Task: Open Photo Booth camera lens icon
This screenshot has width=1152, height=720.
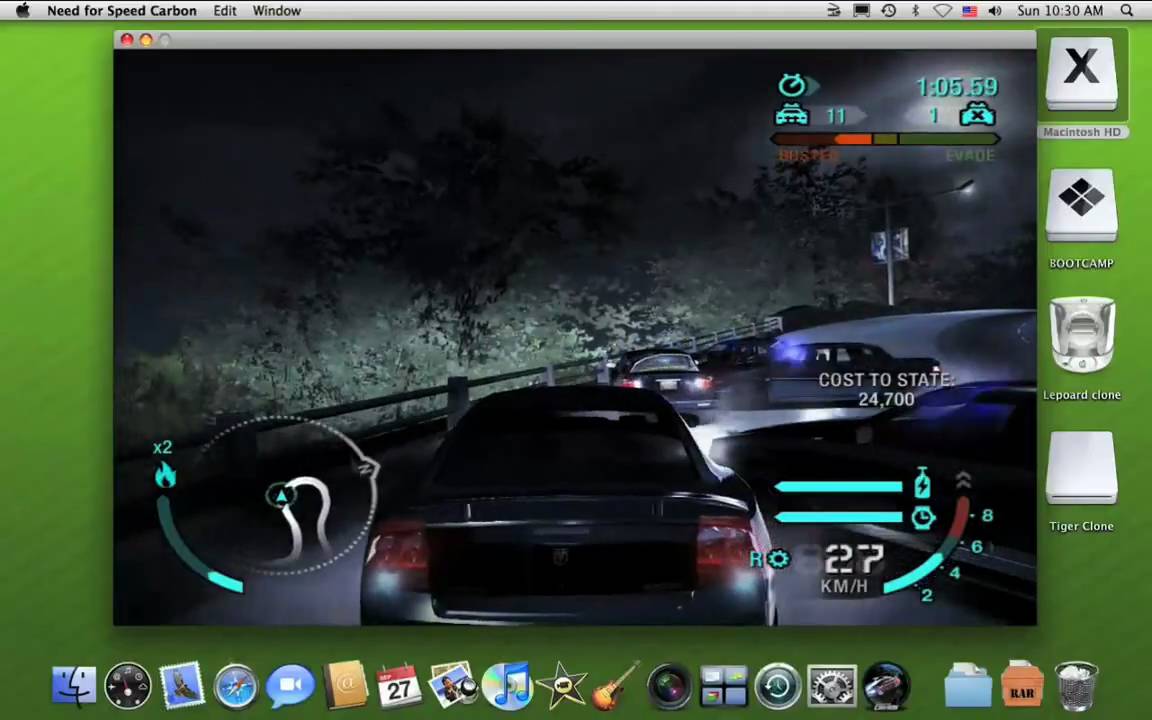Action: click(669, 686)
